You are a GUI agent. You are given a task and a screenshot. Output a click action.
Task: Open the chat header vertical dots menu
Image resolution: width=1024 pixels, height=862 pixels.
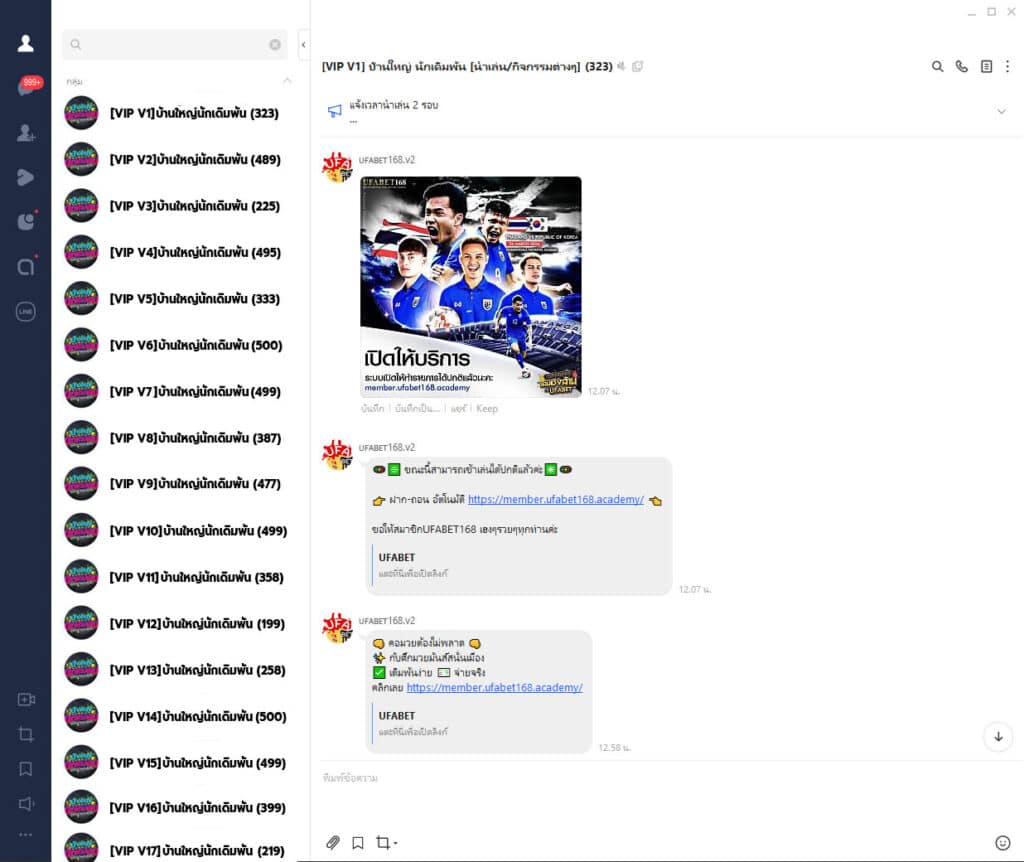click(x=1007, y=66)
